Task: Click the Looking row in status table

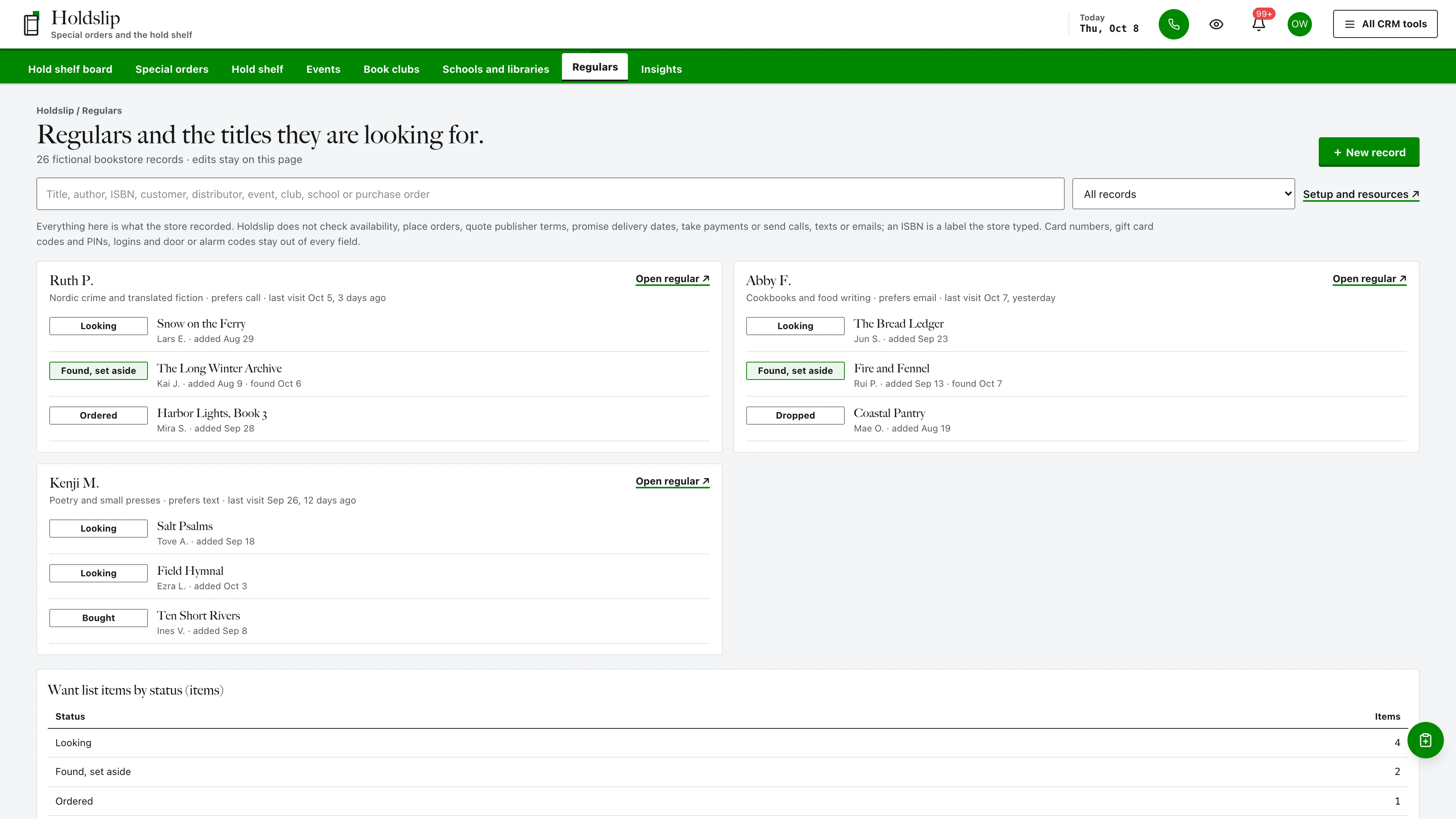Action: [728, 743]
